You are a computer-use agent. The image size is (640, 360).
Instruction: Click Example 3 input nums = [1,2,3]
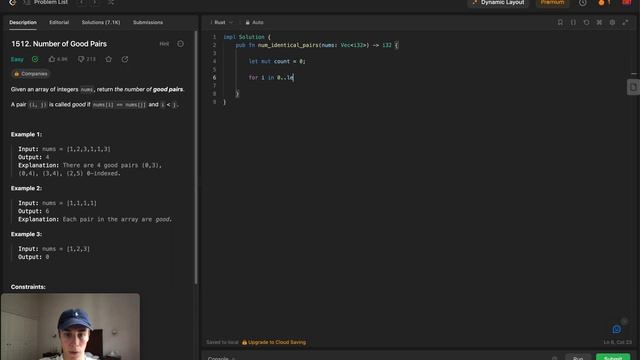(54, 249)
